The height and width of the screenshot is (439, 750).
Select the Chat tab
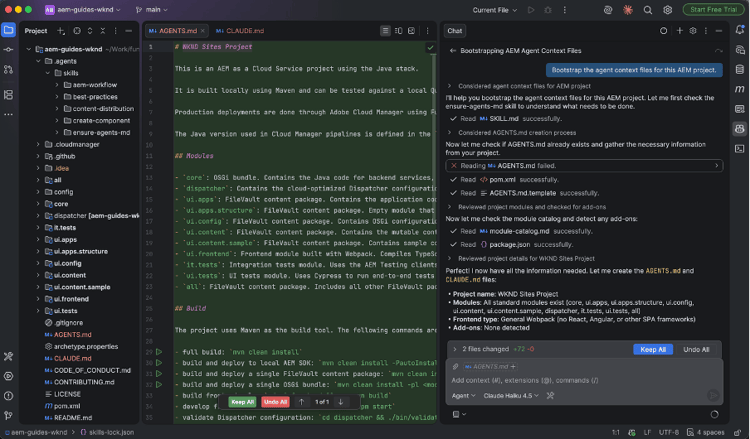pos(454,31)
